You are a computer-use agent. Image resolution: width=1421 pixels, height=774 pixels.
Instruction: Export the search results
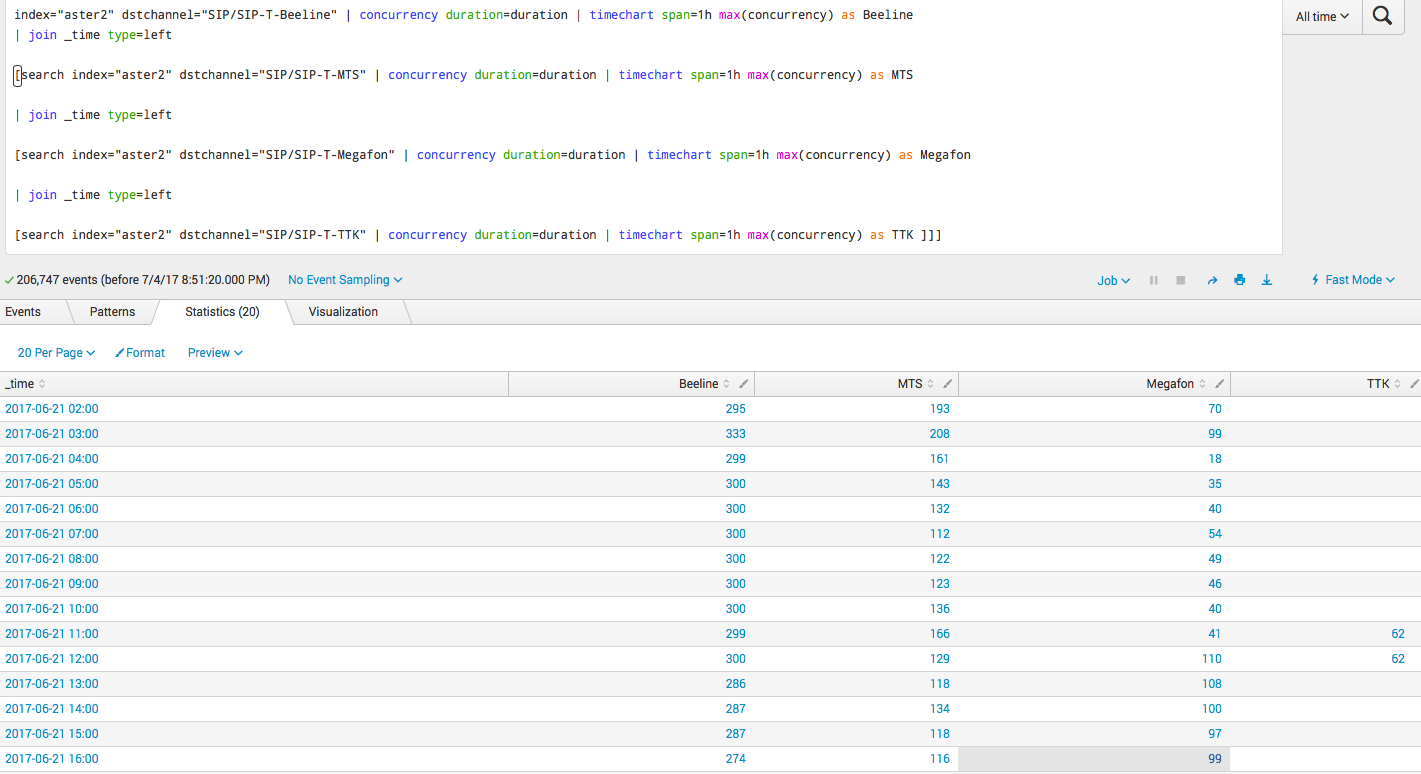click(x=1266, y=280)
